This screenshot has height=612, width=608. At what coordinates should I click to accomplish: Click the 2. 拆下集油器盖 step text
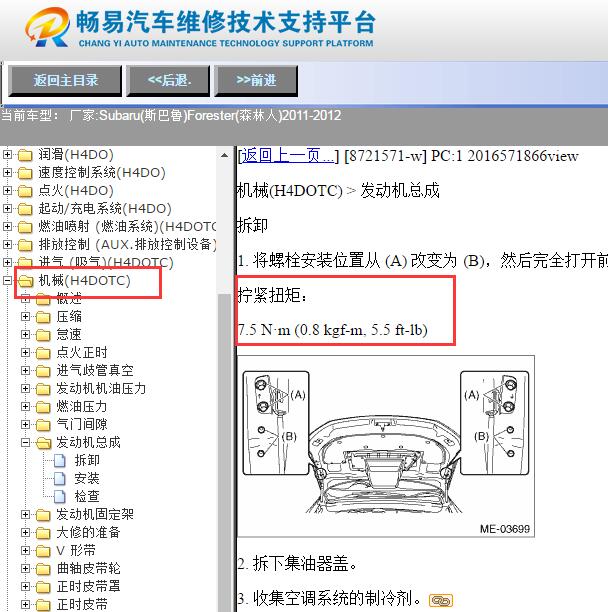pyautogui.click(x=297, y=564)
